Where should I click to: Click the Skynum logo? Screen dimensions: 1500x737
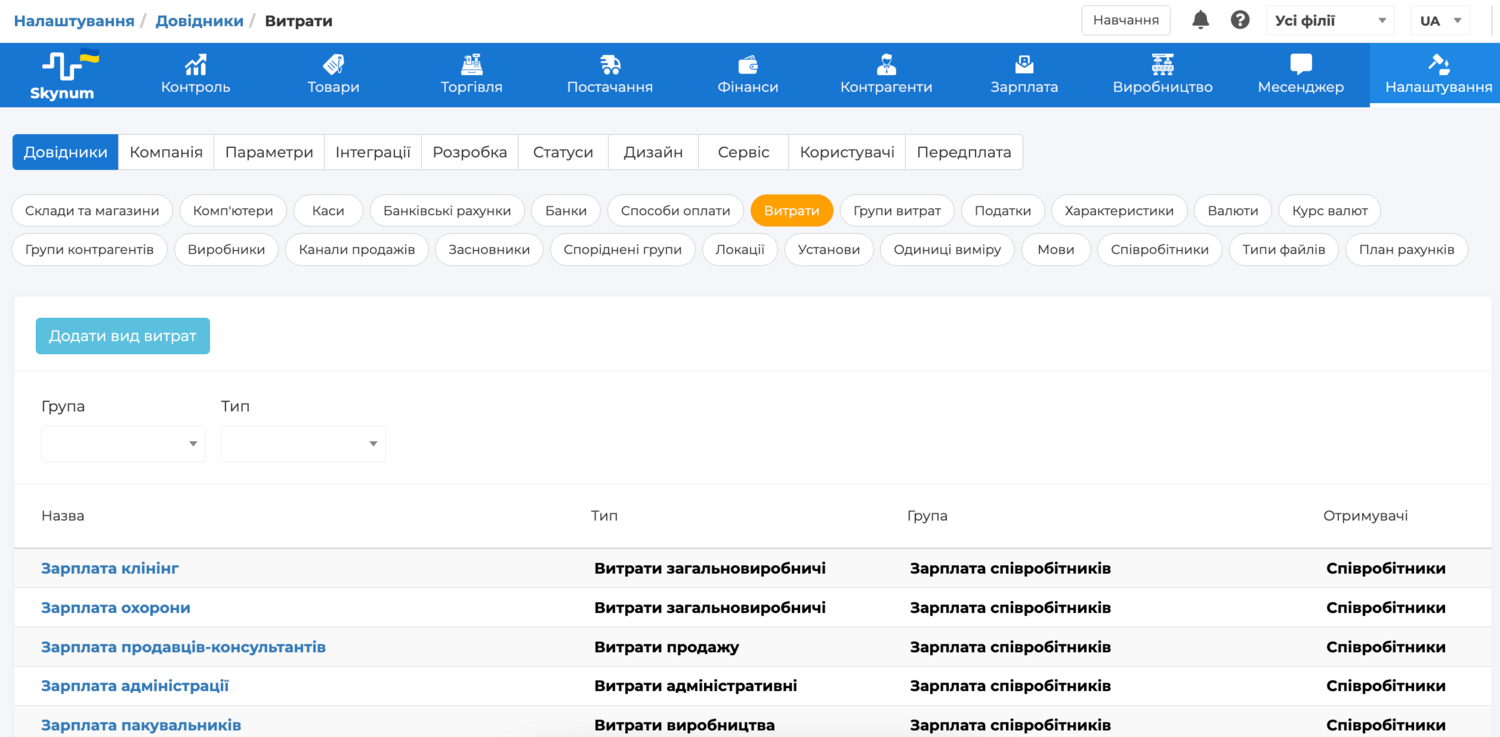click(62, 75)
